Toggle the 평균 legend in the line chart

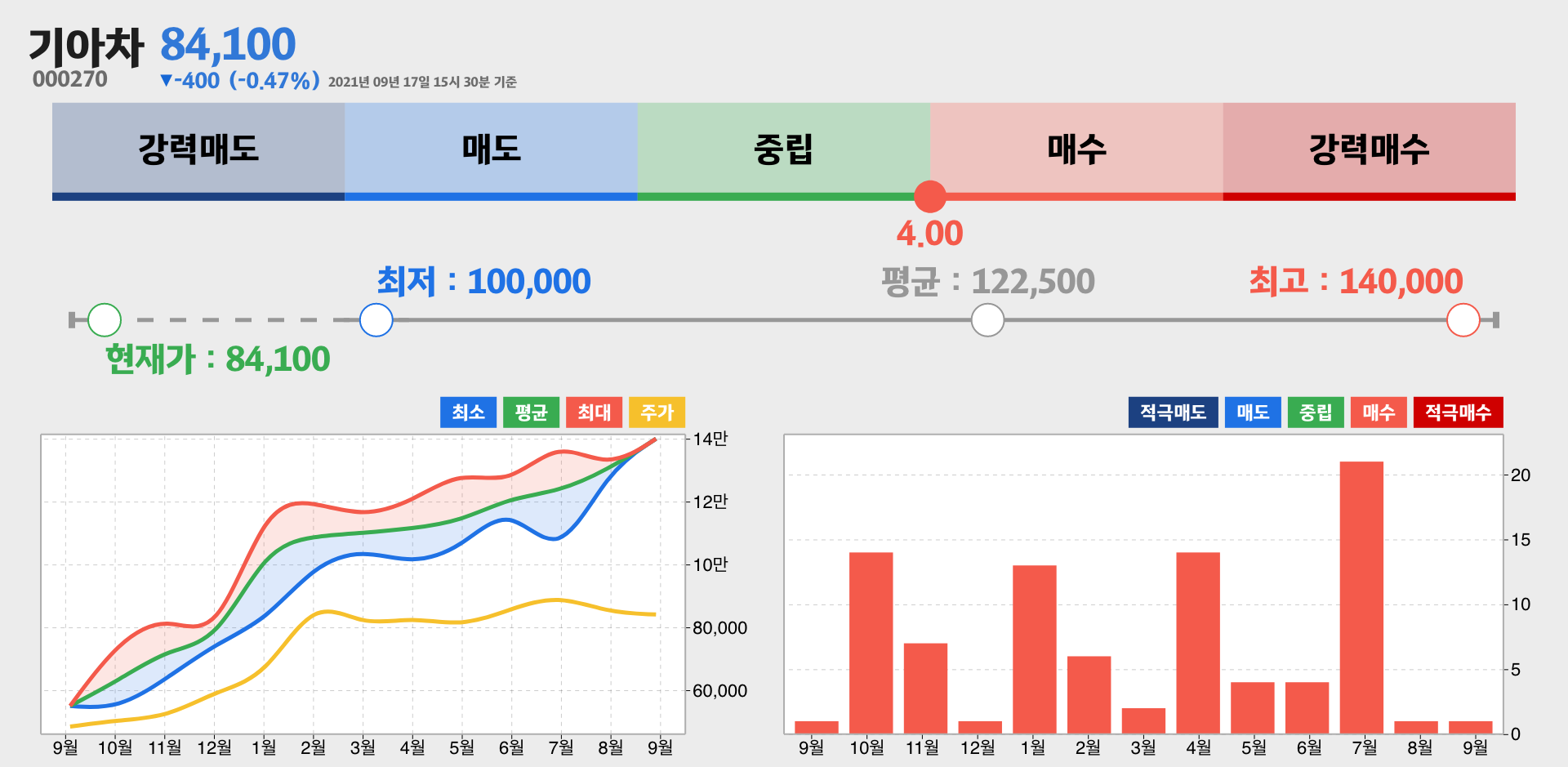tap(532, 412)
